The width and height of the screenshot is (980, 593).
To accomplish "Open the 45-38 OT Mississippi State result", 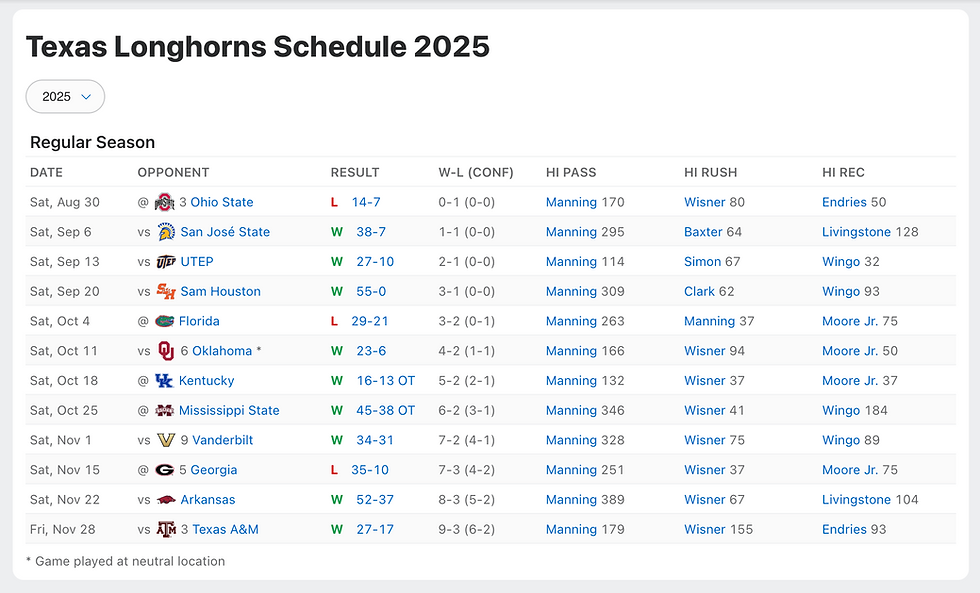I will [x=385, y=411].
